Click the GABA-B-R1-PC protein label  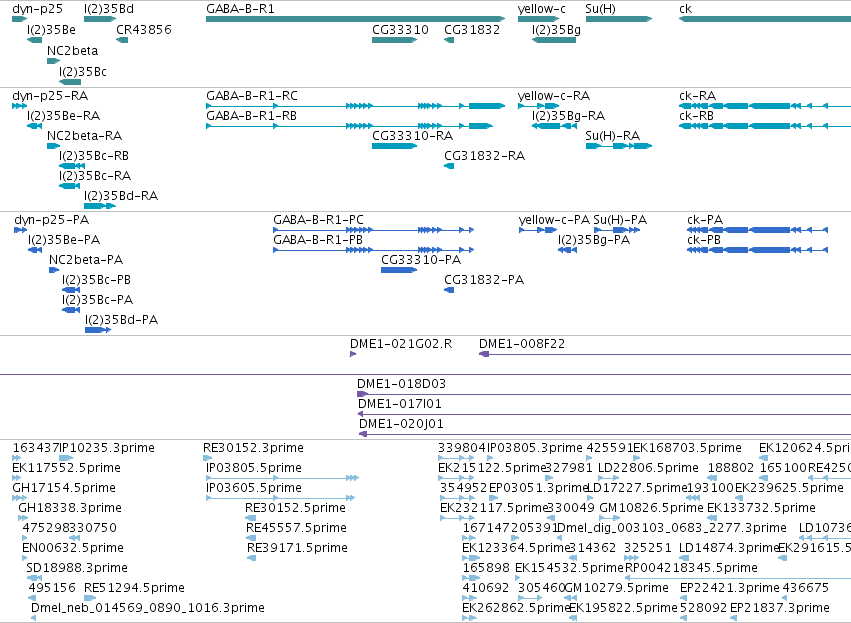(x=318, y=220)
